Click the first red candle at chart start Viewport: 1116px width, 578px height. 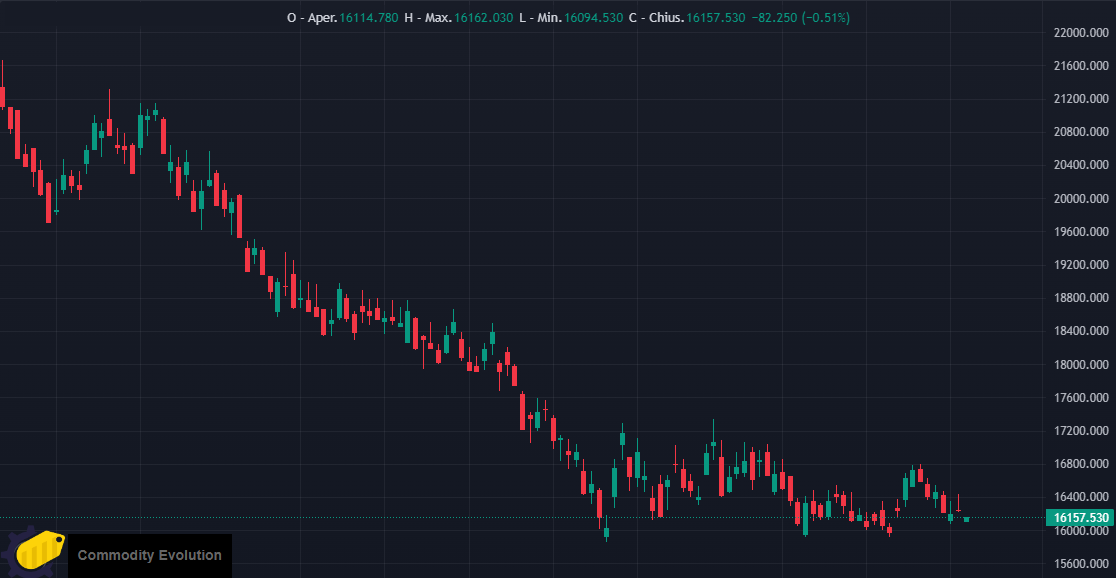[2, 96]
